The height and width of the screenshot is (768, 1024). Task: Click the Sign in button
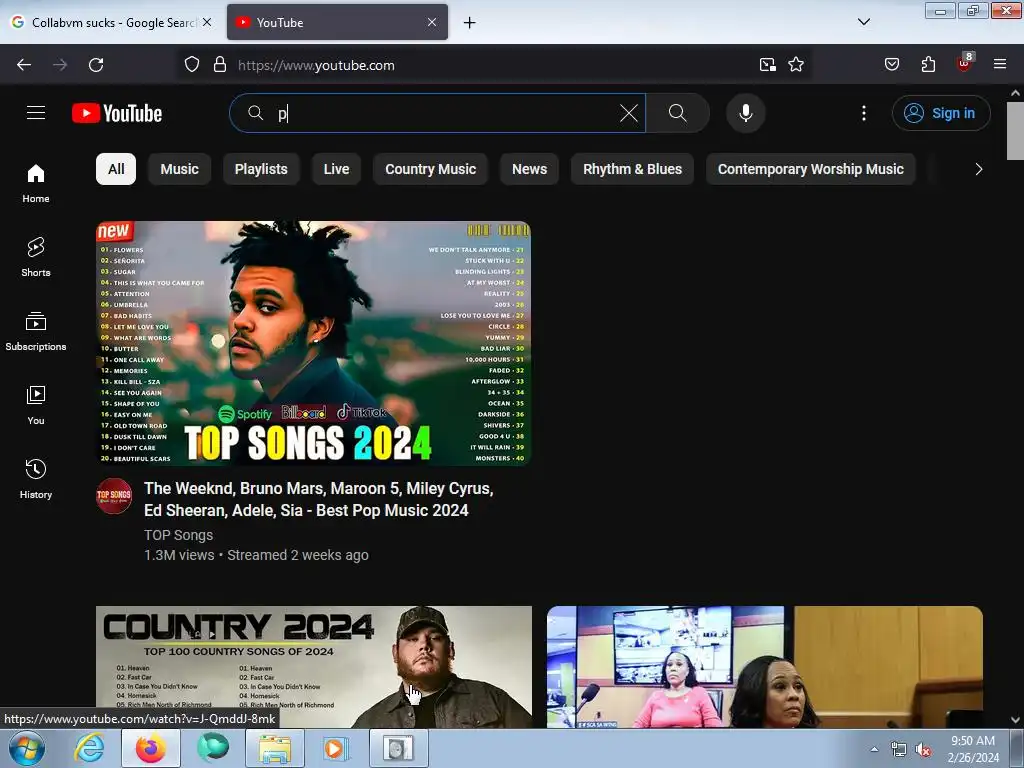tap(941, 113)
